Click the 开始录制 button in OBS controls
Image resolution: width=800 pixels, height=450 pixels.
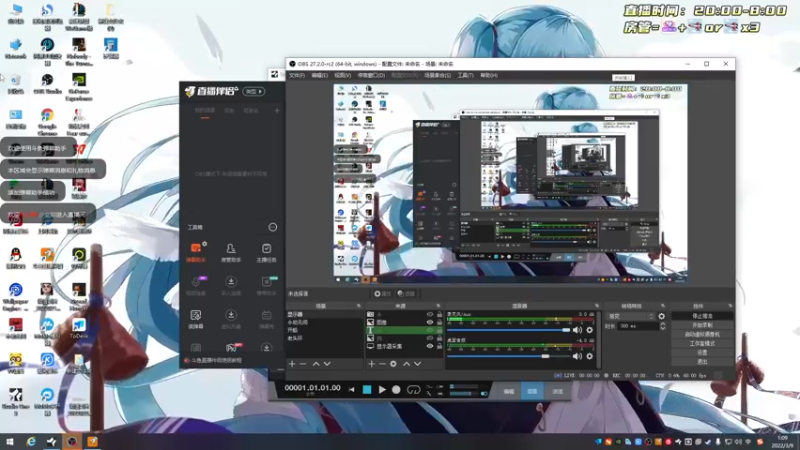pos(702,325)
